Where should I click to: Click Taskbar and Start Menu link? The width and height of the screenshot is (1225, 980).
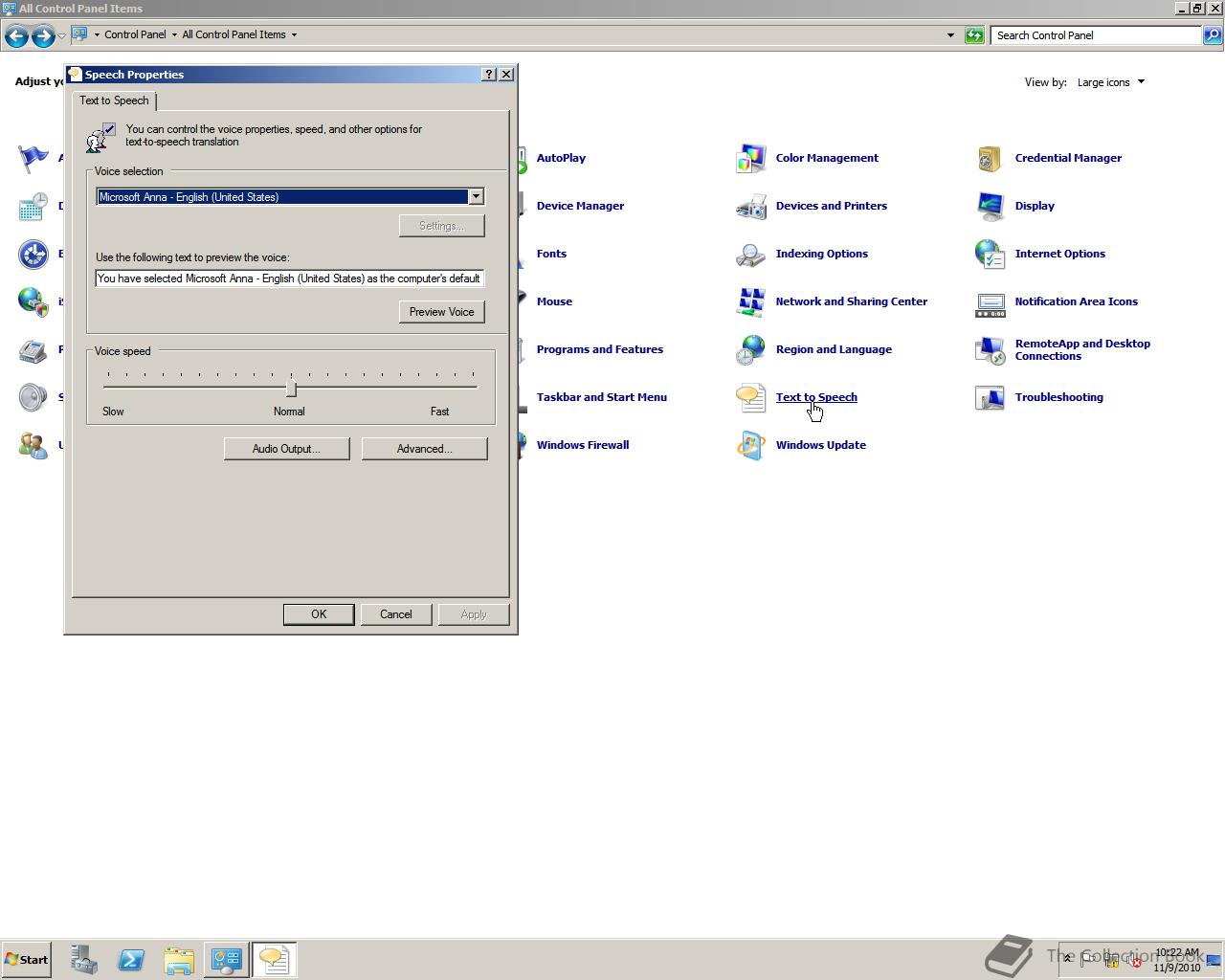tap(602, 397)
